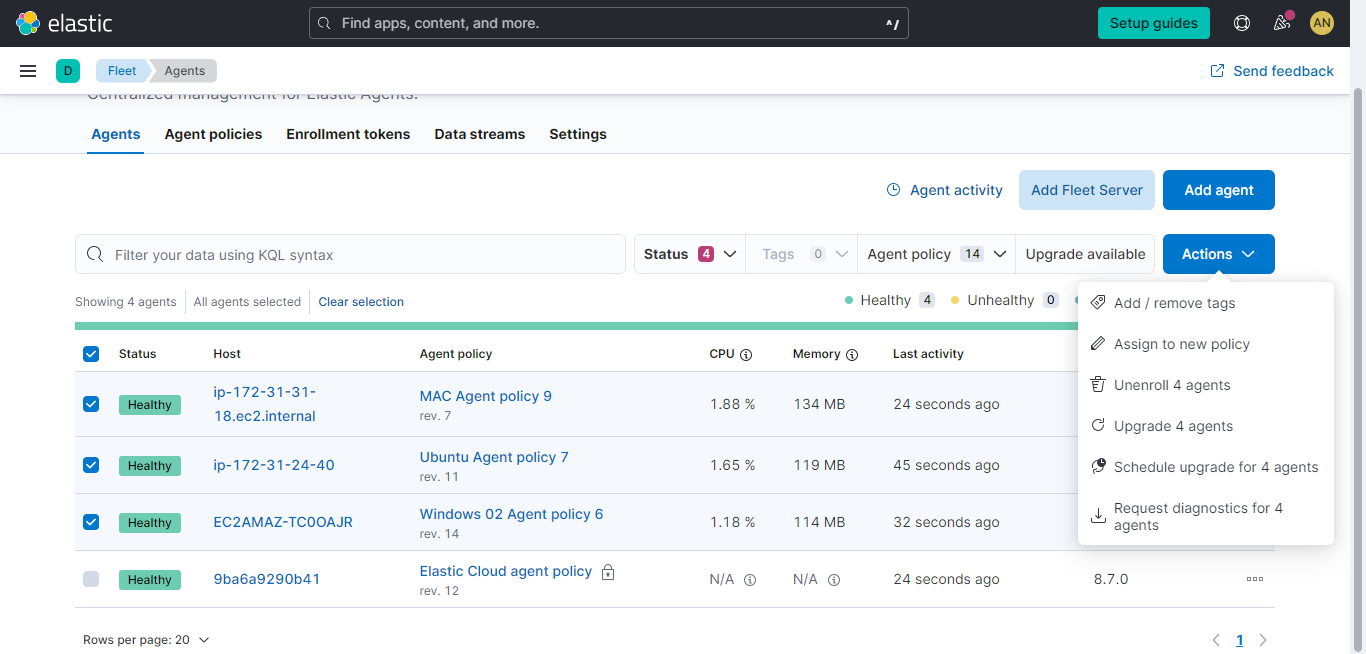1366x654 pixels.
Task: Toggle the select-all checkbox in table header
Action: point(91,354)
